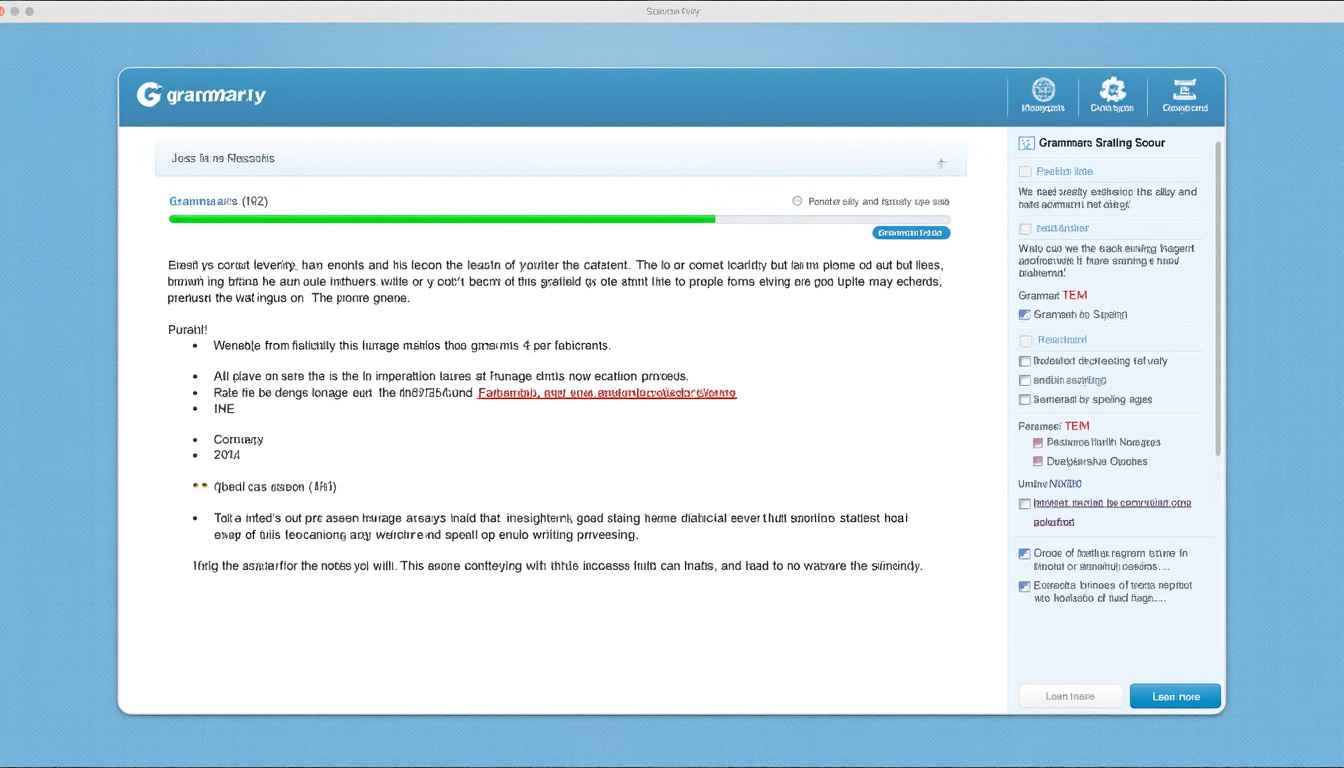The image size is (1344, 768).
Task: Click the "Umine NIXIBO" label in the sidebar
Action: [x=1050, y=484]
